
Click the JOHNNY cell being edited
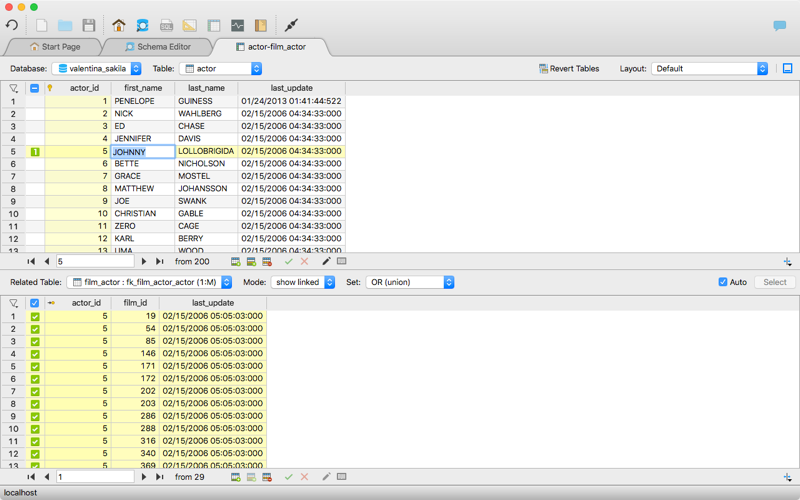[143, 152]
